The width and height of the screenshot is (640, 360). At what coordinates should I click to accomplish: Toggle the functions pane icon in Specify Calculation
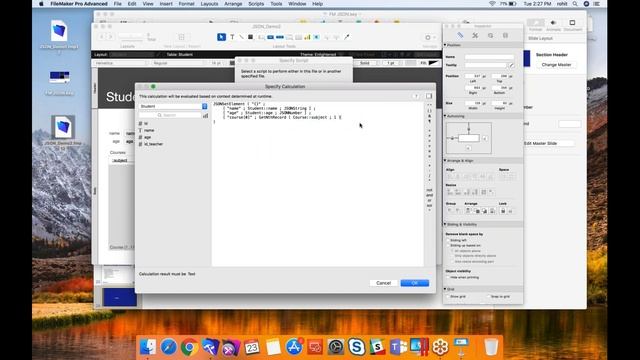(429, 96)
